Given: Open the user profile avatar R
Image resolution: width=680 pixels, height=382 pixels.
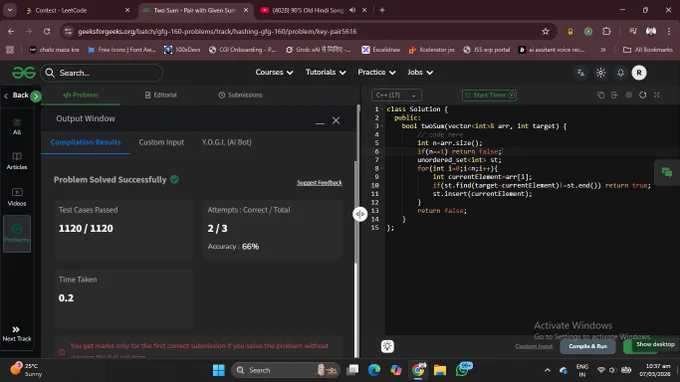Looking at the screenshot, I should (x=639, y=73).
